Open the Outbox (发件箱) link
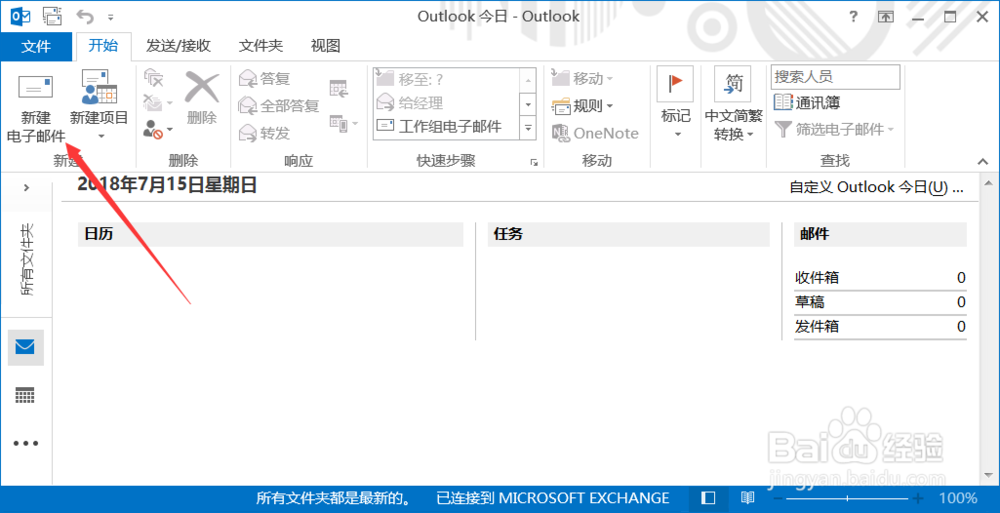 click(x=817, y=327)
